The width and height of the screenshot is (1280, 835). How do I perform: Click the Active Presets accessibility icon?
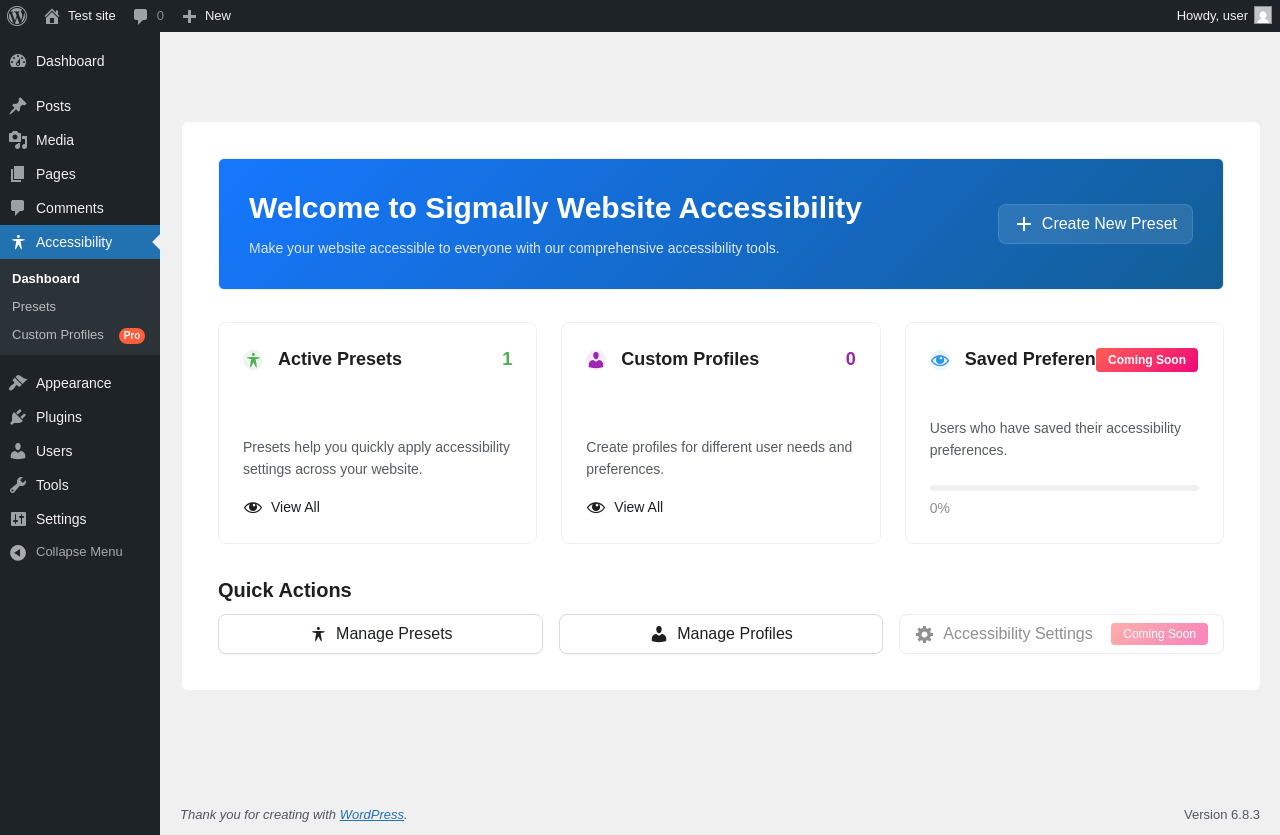(x=253, y=360)
